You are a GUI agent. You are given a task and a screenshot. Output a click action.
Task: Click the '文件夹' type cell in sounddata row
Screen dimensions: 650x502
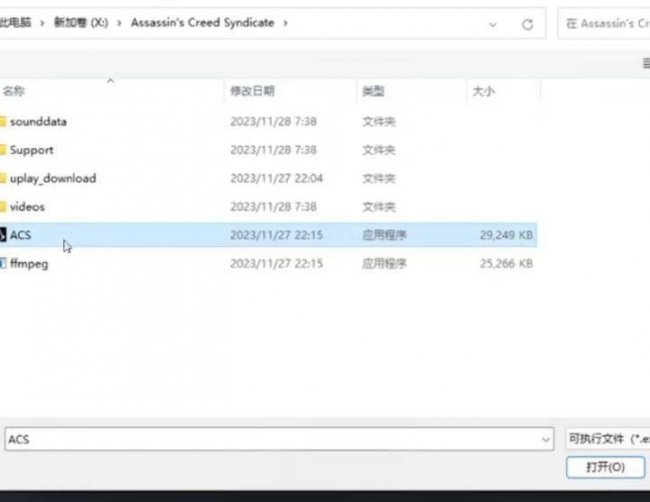[379, 121]
